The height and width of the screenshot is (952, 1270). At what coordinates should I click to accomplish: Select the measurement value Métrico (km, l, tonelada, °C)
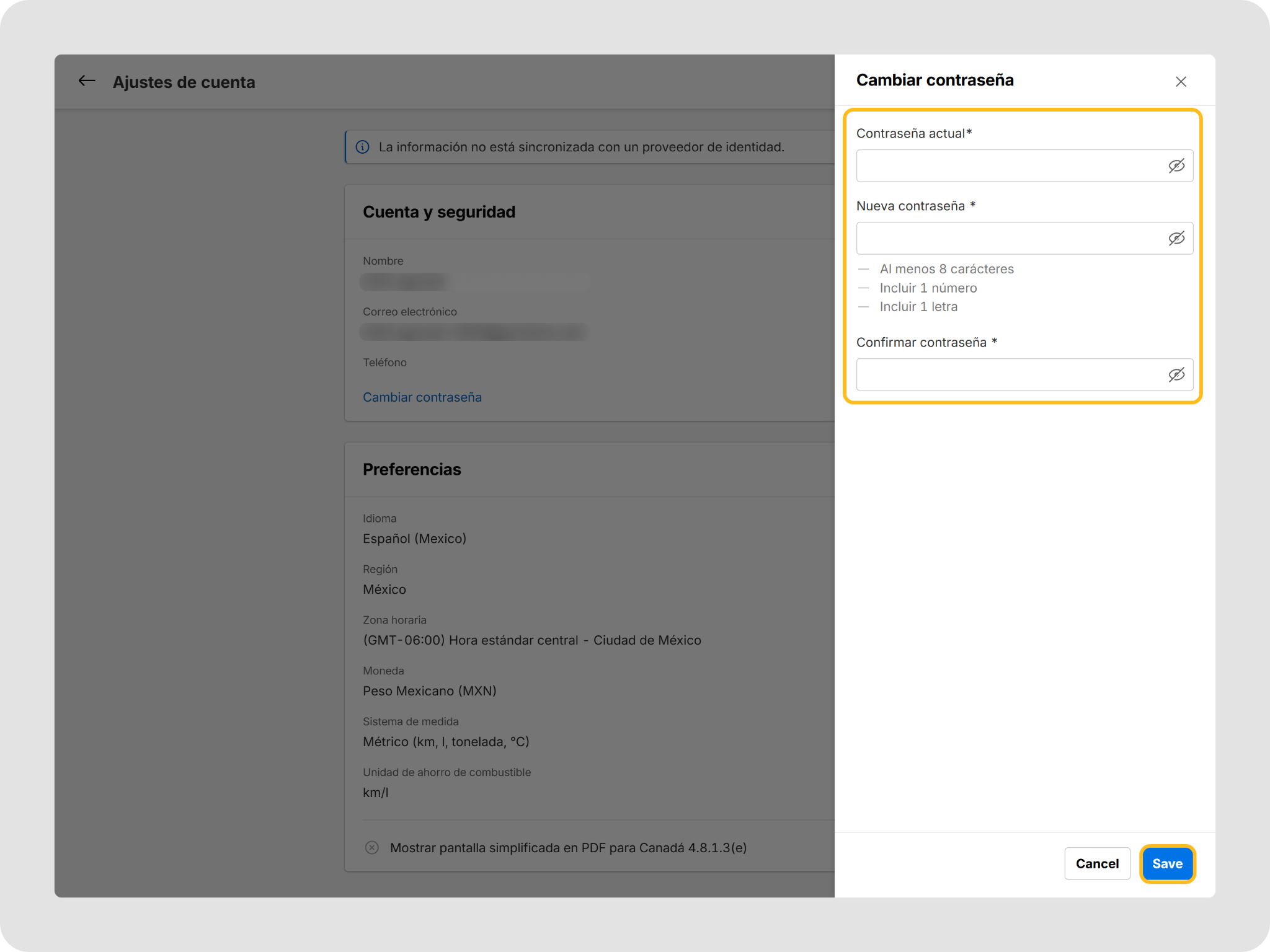(446, 742)
